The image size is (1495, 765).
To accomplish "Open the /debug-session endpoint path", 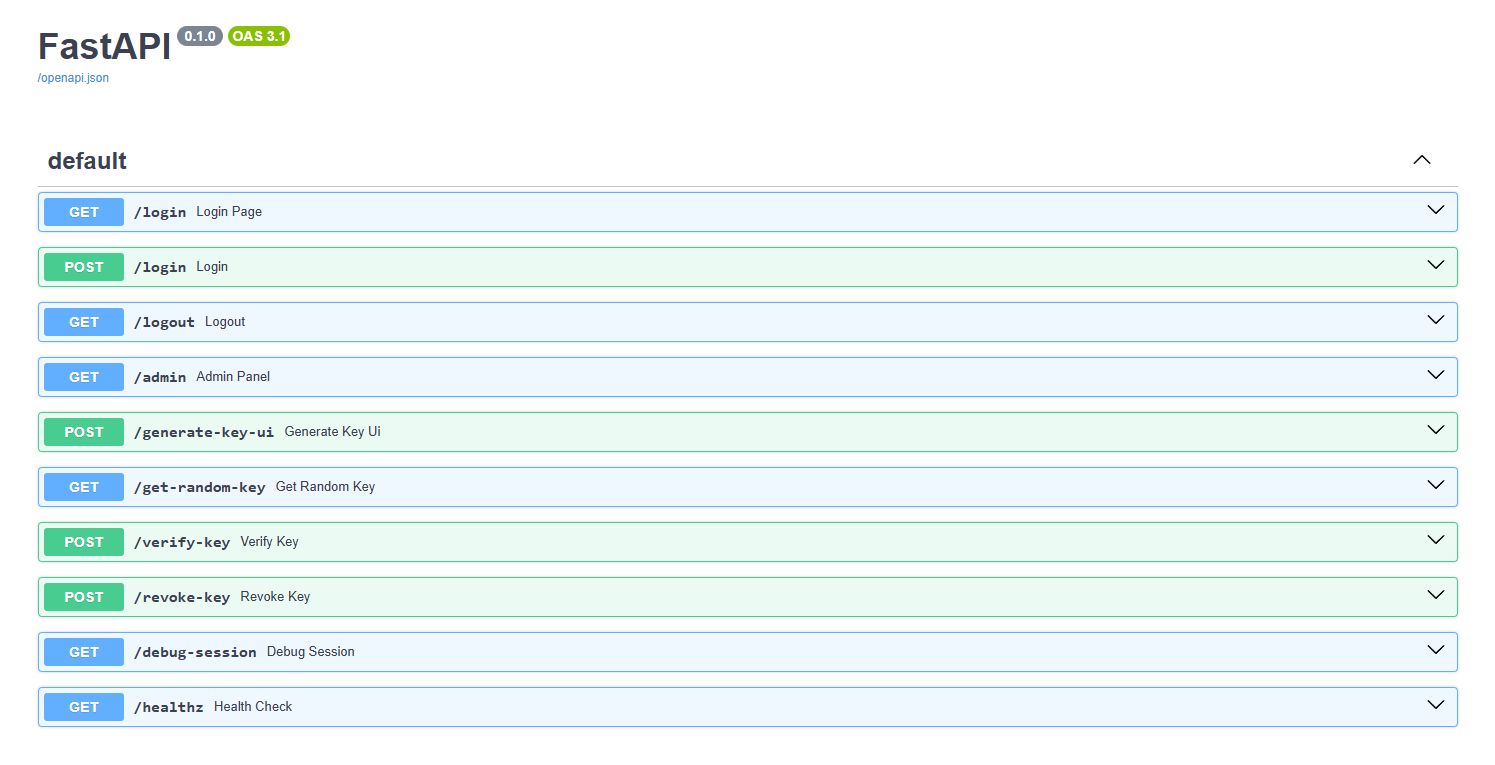I will (195, 652).
